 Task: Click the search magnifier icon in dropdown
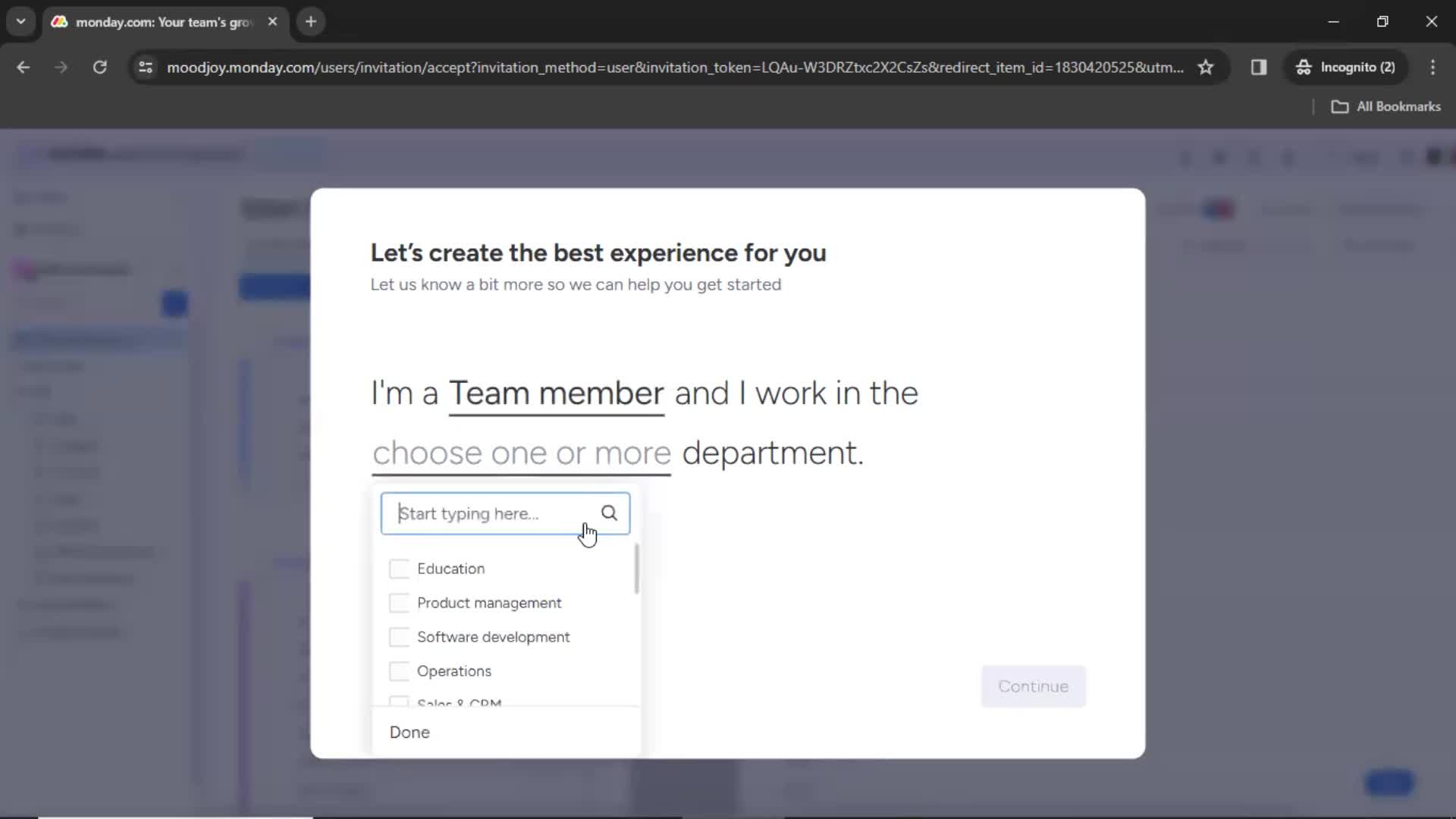click(x=608, y=512)
